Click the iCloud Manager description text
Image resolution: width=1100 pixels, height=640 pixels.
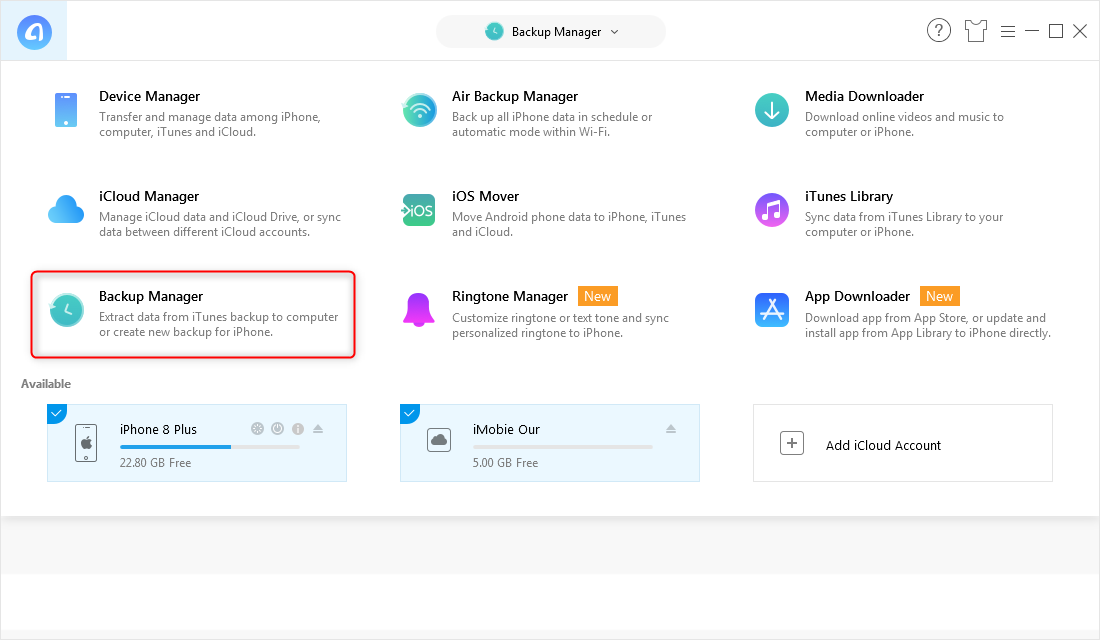(220, 225)
